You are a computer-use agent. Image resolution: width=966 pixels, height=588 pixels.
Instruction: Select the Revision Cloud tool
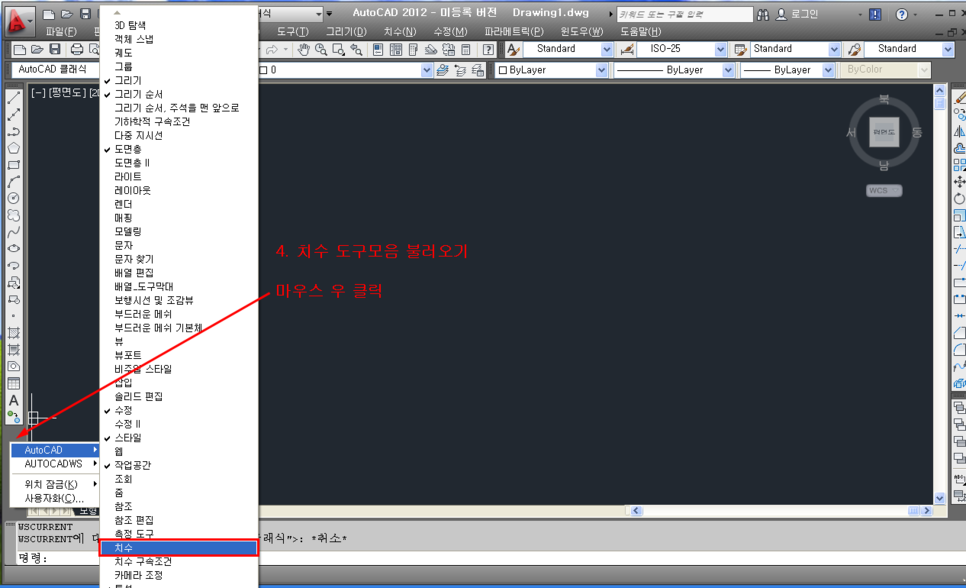point(14,215)
